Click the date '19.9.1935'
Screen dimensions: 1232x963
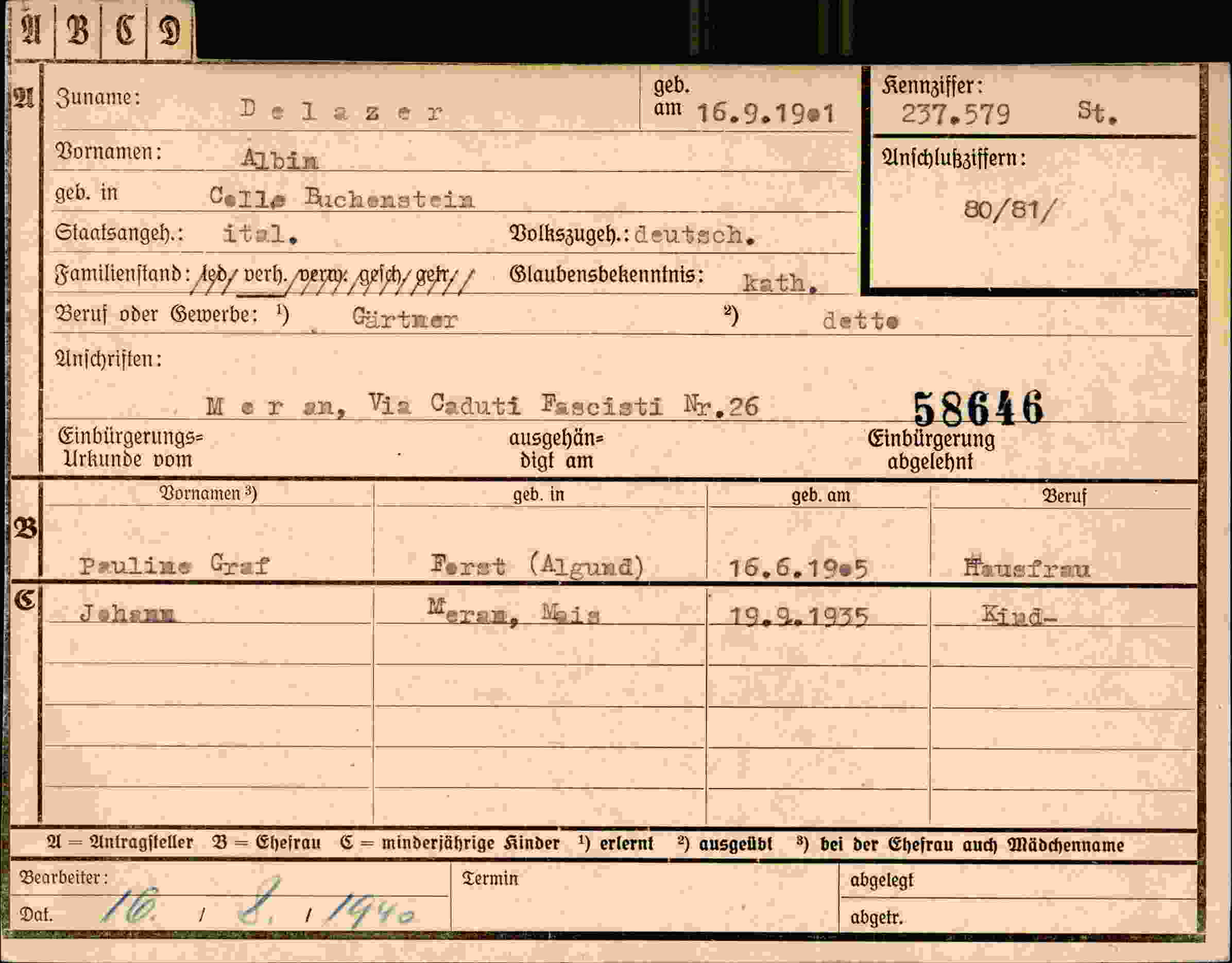point(799,617)
